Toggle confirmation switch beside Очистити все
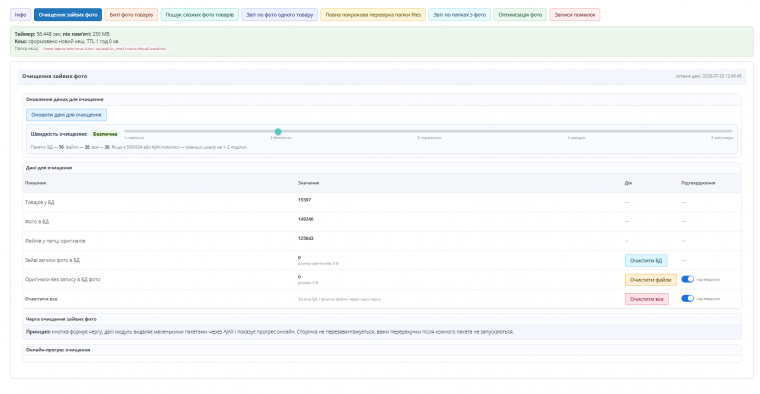This screenshot has height=394, width=760. point(687,299)
